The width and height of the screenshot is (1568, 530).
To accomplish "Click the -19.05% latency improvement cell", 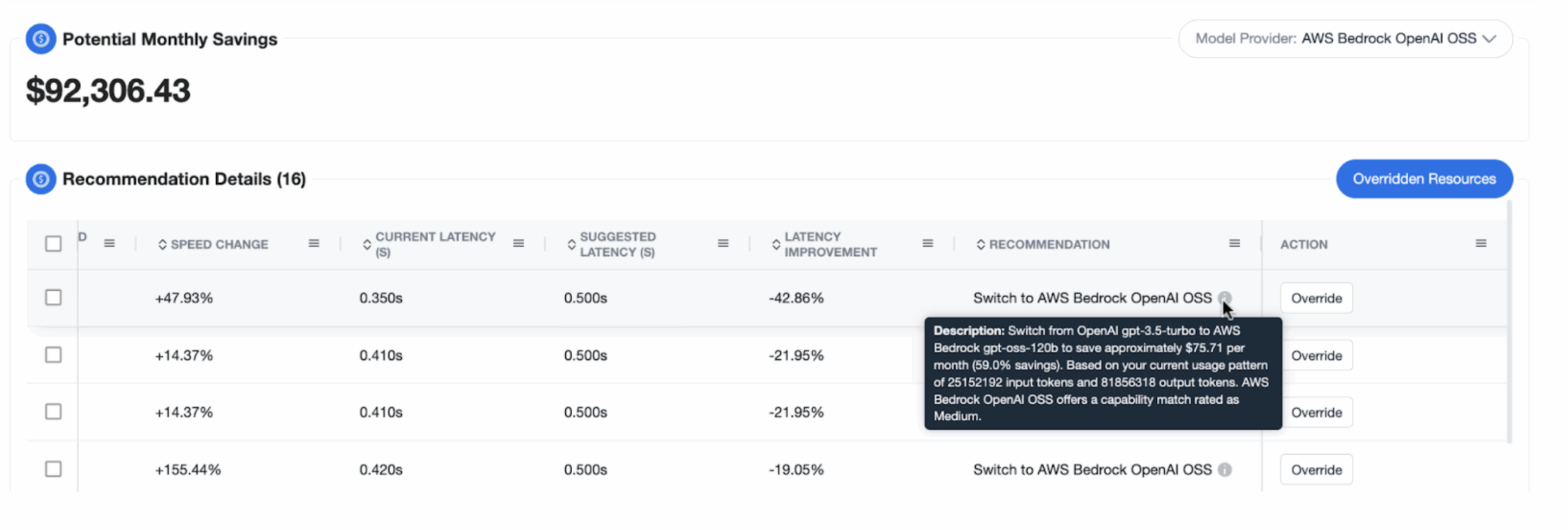I will pyautogui.click(x=796, y=470).
